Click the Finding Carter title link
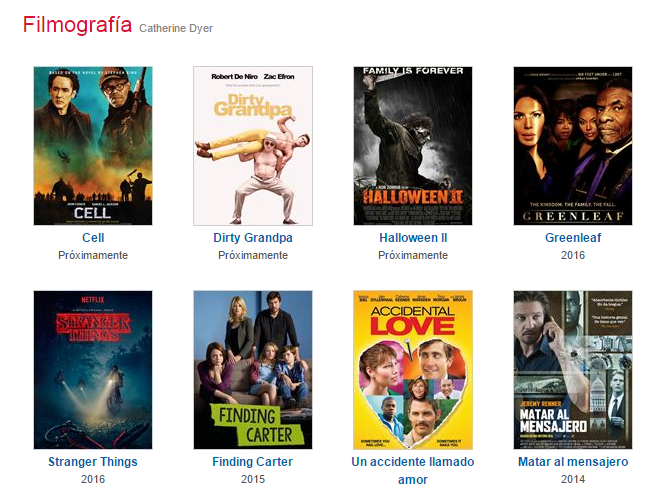 tap(253, 462)
